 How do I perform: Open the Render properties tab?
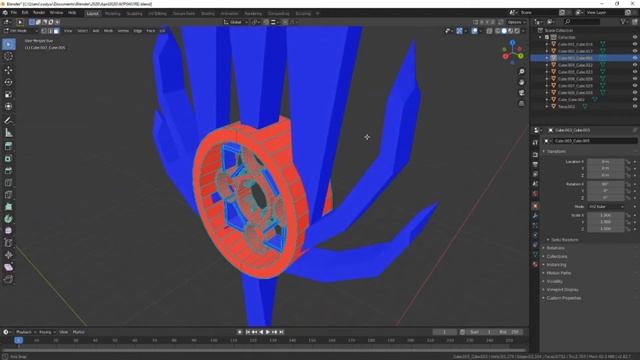pos(535,155)
